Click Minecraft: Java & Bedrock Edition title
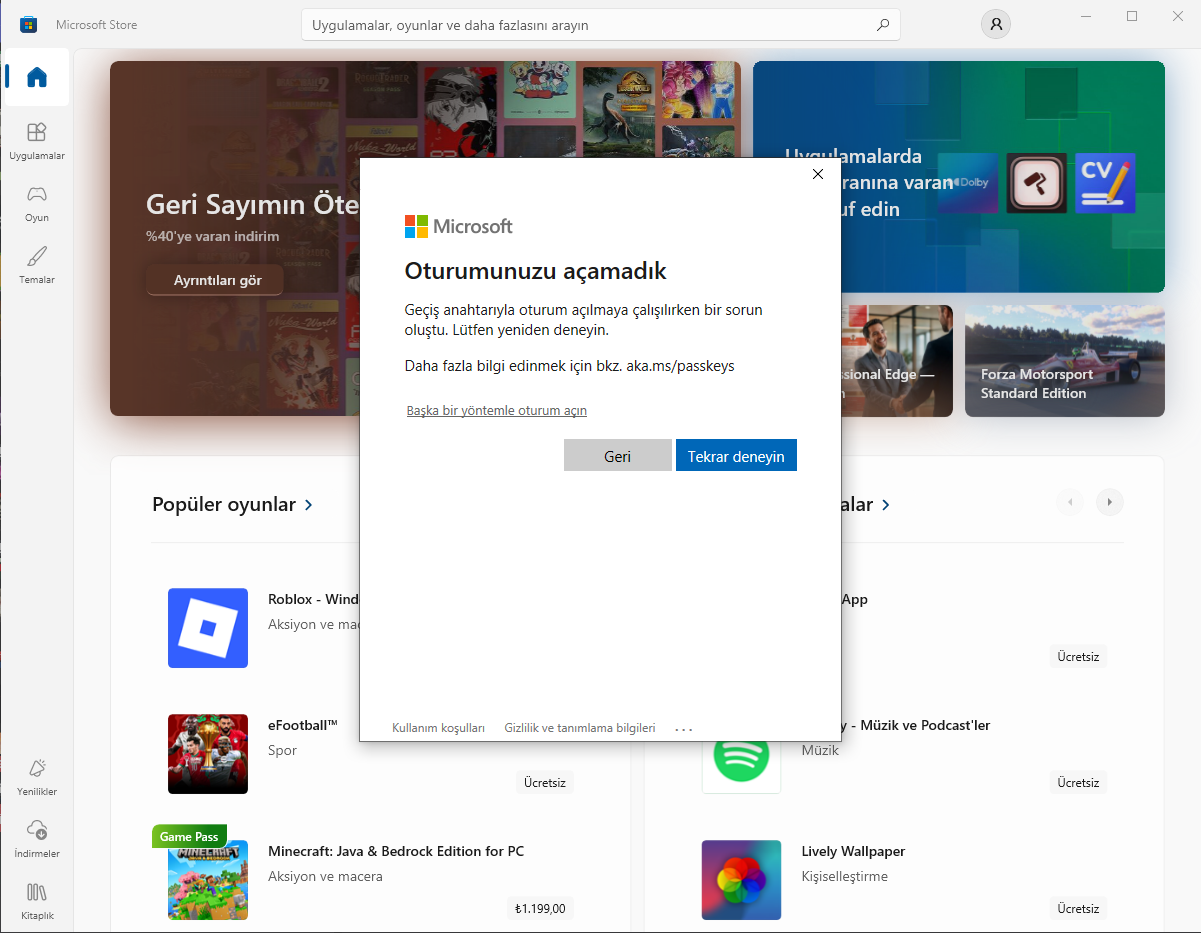This screenshot has height=933, width=1201. coord(396,851)
